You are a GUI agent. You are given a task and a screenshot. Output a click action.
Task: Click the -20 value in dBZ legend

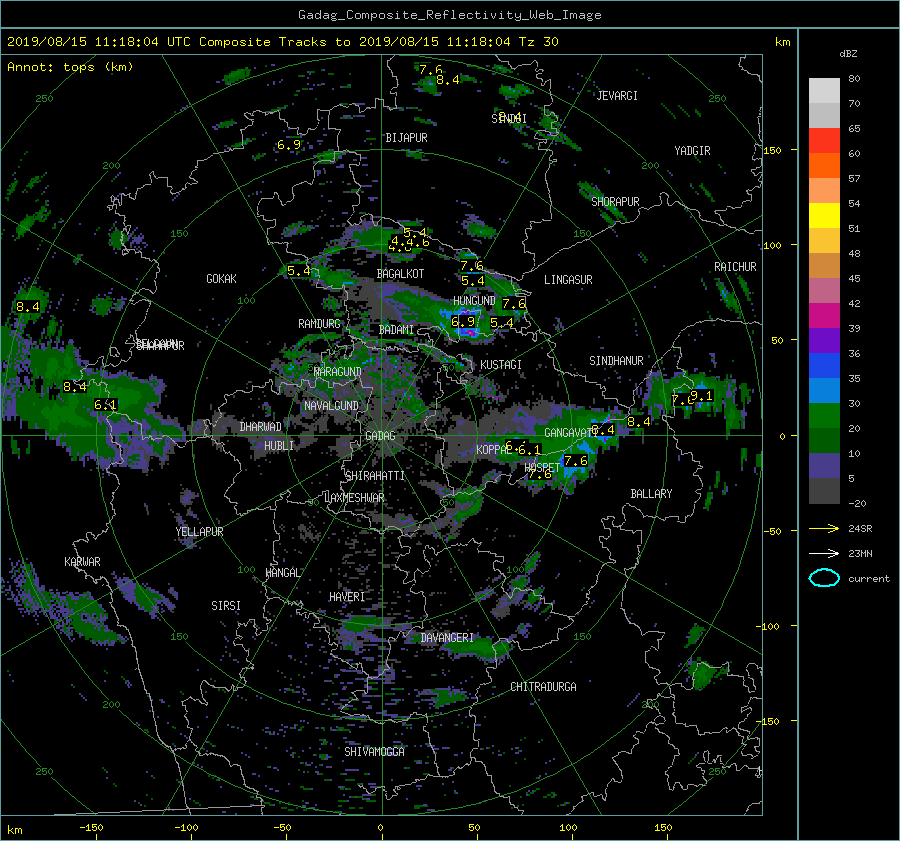point(857,503)
